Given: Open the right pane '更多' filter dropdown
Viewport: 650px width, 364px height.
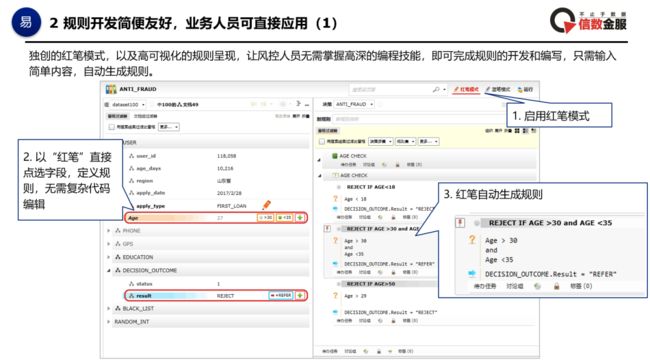Looking at the screenshot, I should [x=428, y=141].
